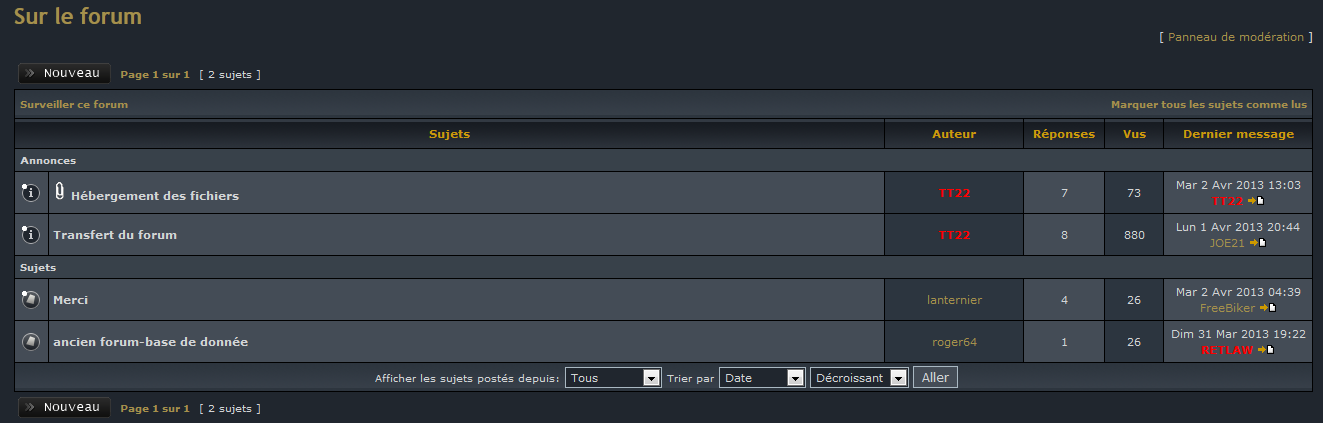Screen dimensions: 1323x423
Task: Click Surveiller ce forum link
Action: coord(74,104)
